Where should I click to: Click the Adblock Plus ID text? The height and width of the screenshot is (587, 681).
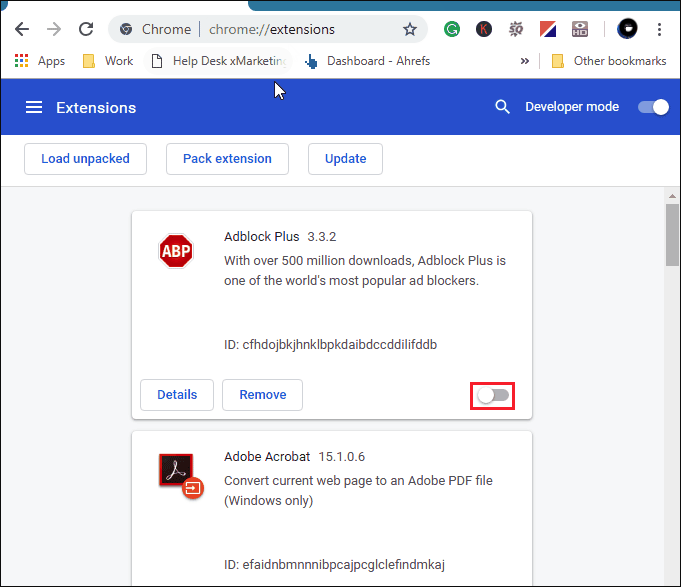[x=331, y=345]
